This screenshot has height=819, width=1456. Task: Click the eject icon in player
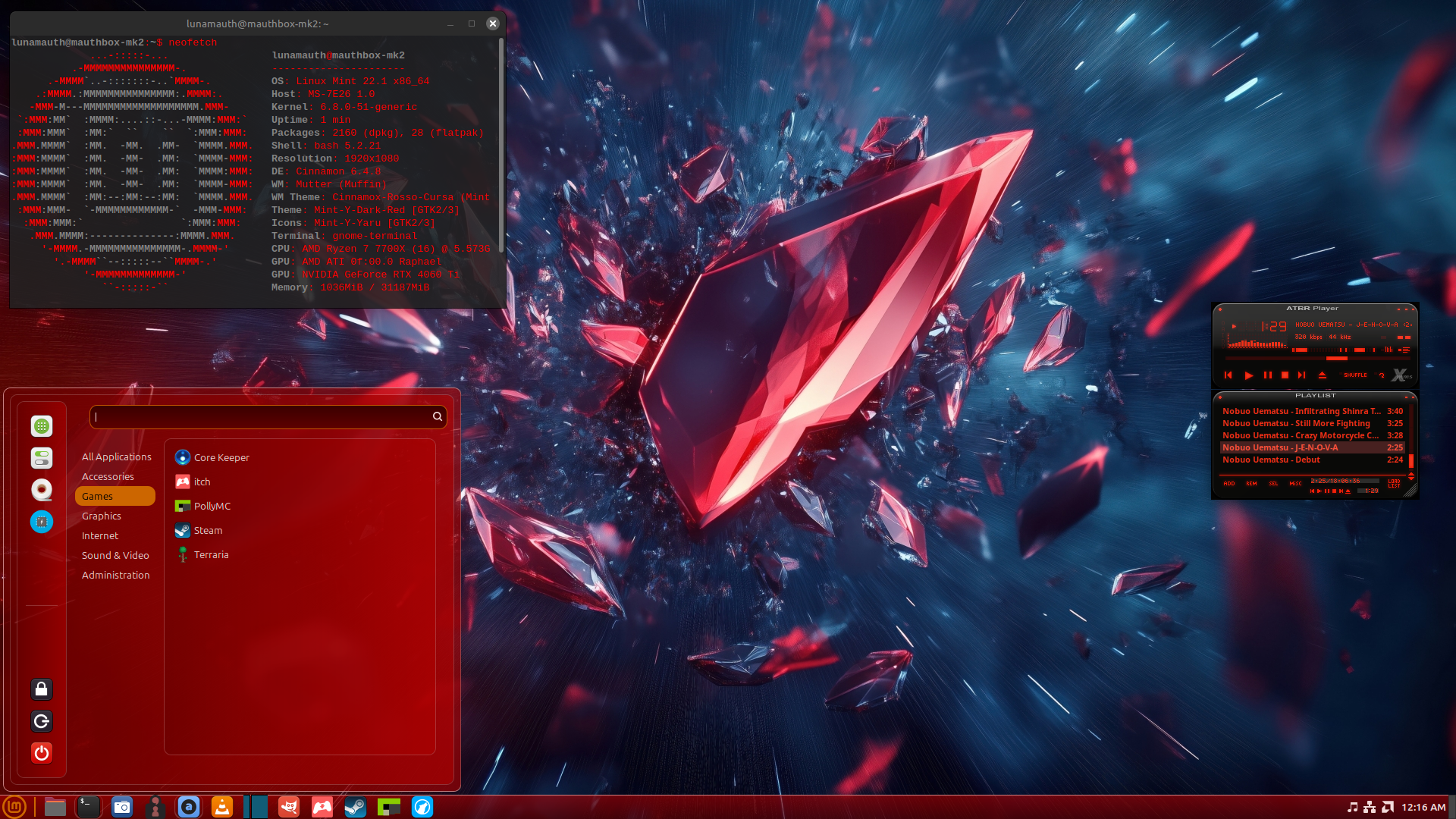[x=1322, y=375]
